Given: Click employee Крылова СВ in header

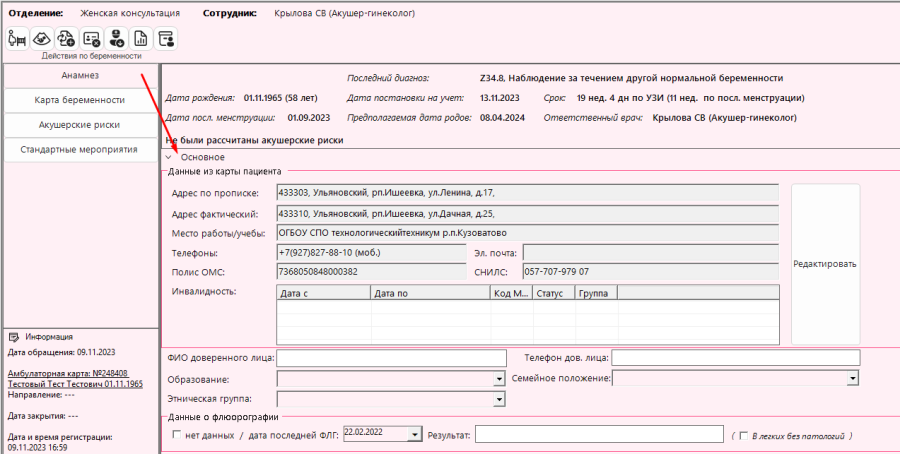Looking at the screenshot, I should coord(344,13).
